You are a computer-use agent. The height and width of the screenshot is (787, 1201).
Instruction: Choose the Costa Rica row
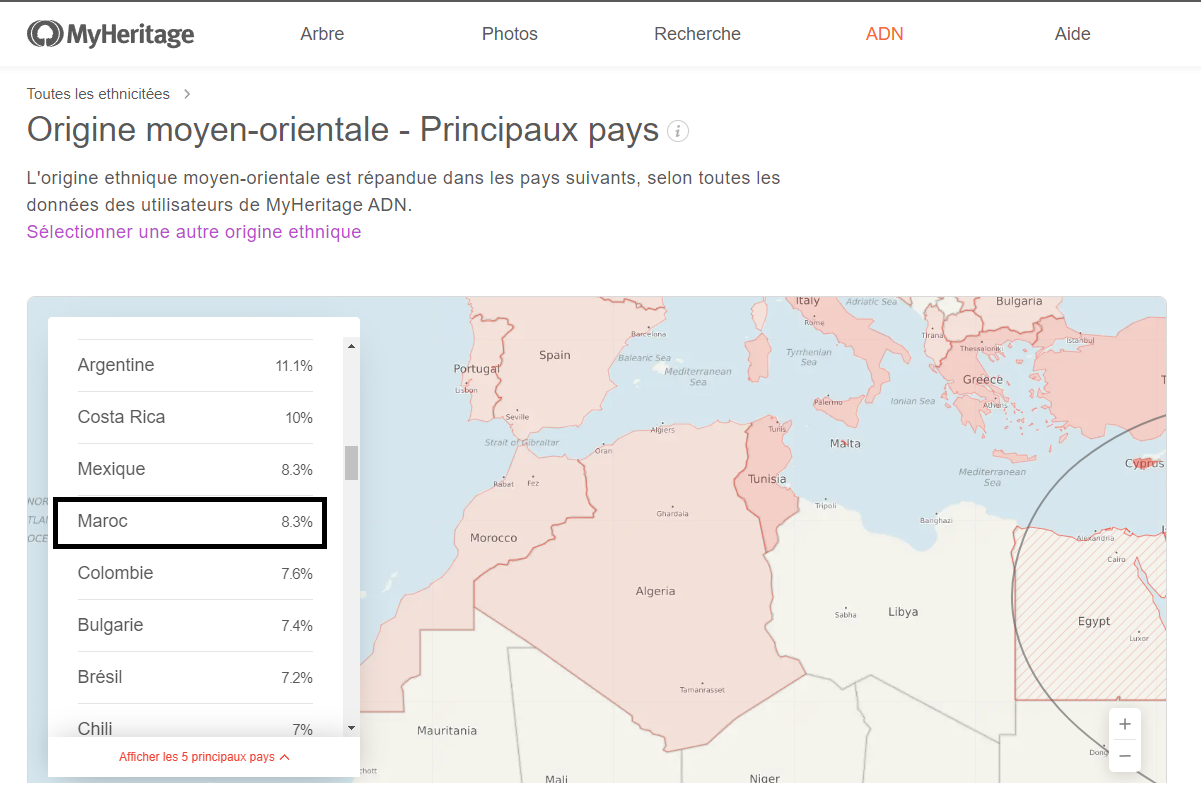pos(195,418)
